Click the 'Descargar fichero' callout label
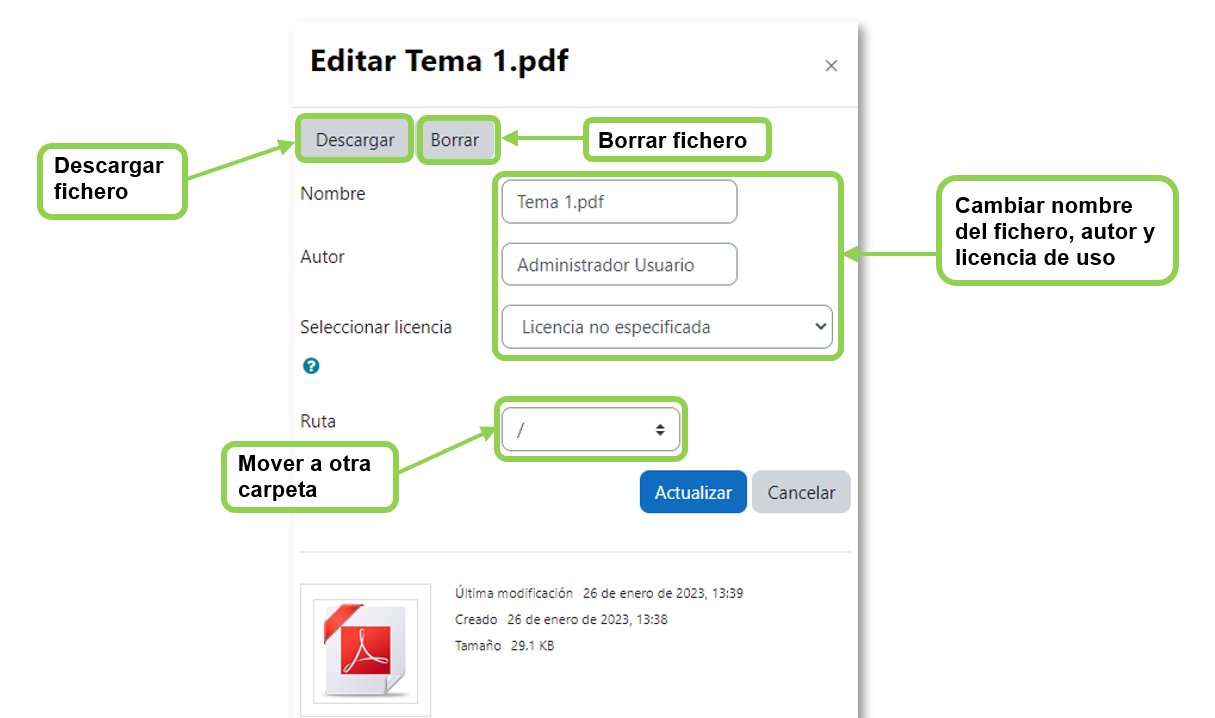This screenshot has height=718, width=1215. pos(111,181)
